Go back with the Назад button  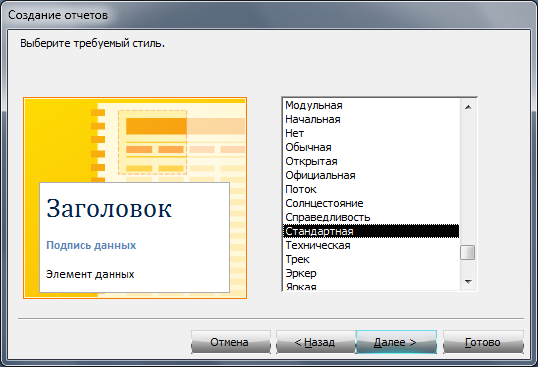click(x=315, y=342)
